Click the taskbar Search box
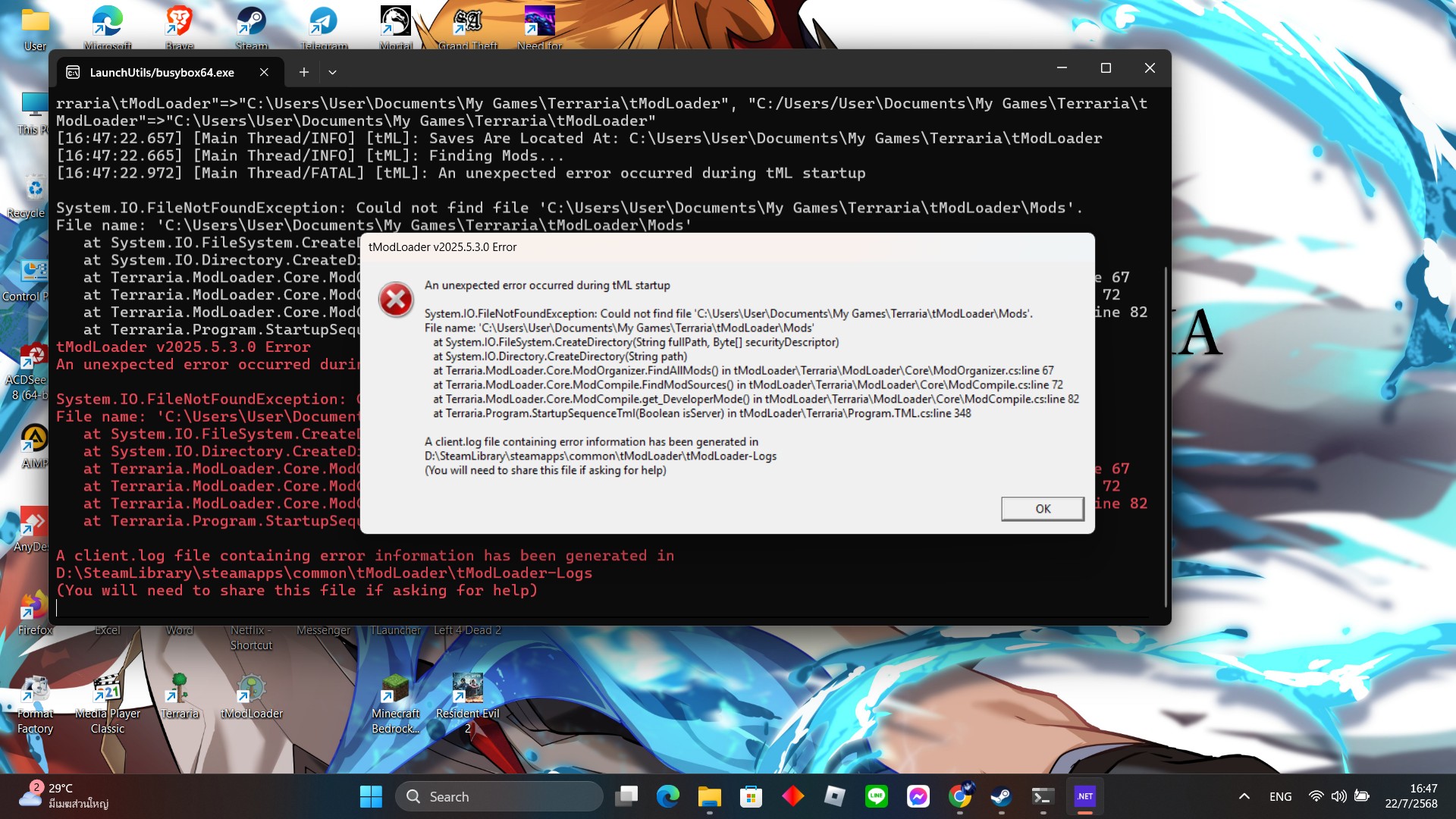1456x819 pixels. point(499,796)
